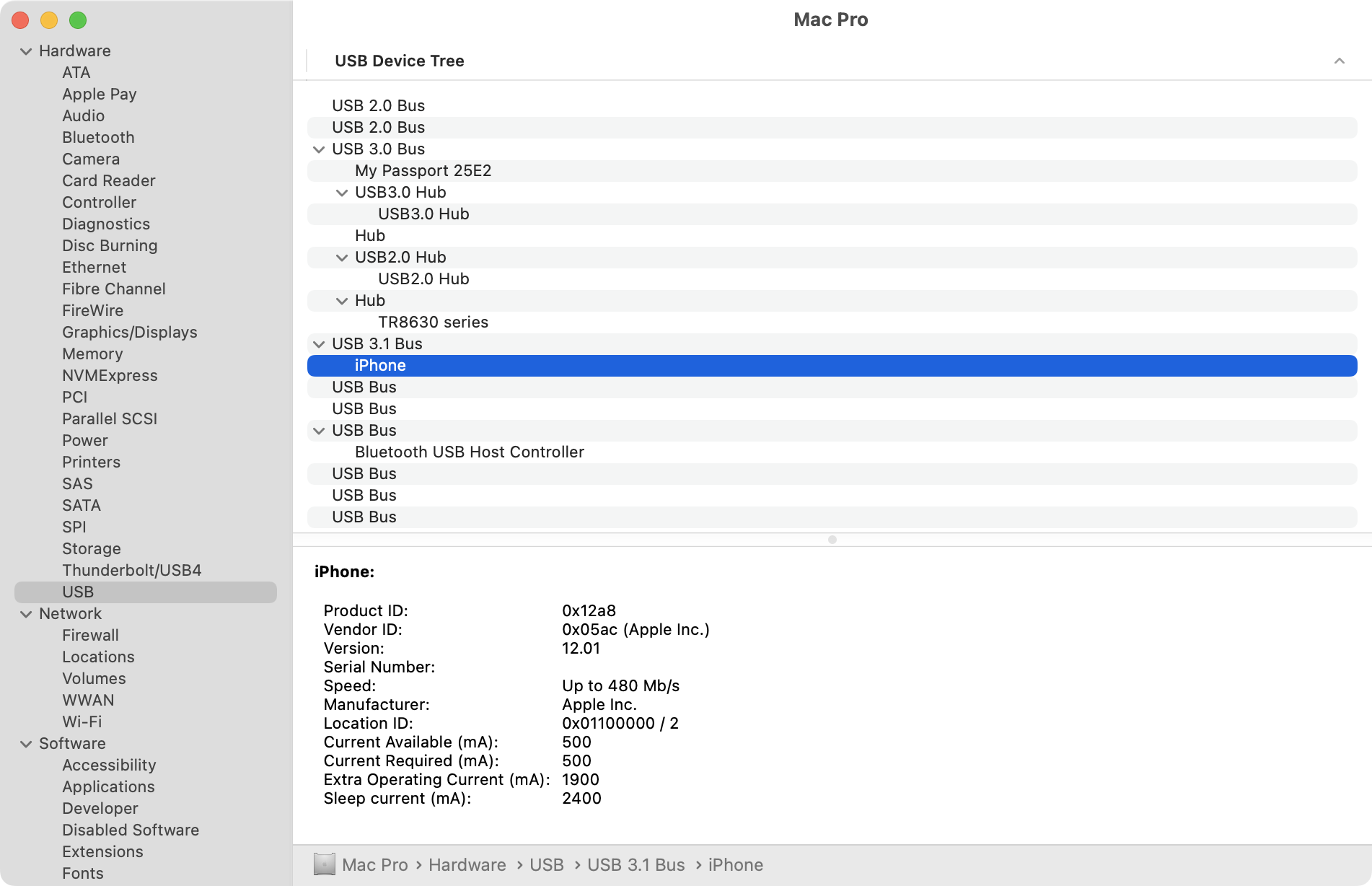Viewport: 1372px width, 886px height.
Task: Select the TR8630 series device
Action: pos(832,323)
